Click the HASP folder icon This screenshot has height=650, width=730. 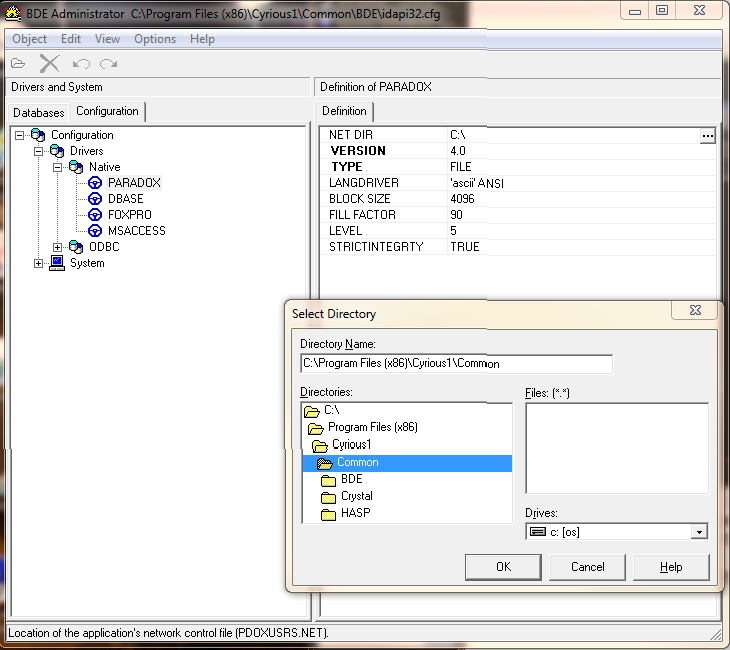coord(328,514)
